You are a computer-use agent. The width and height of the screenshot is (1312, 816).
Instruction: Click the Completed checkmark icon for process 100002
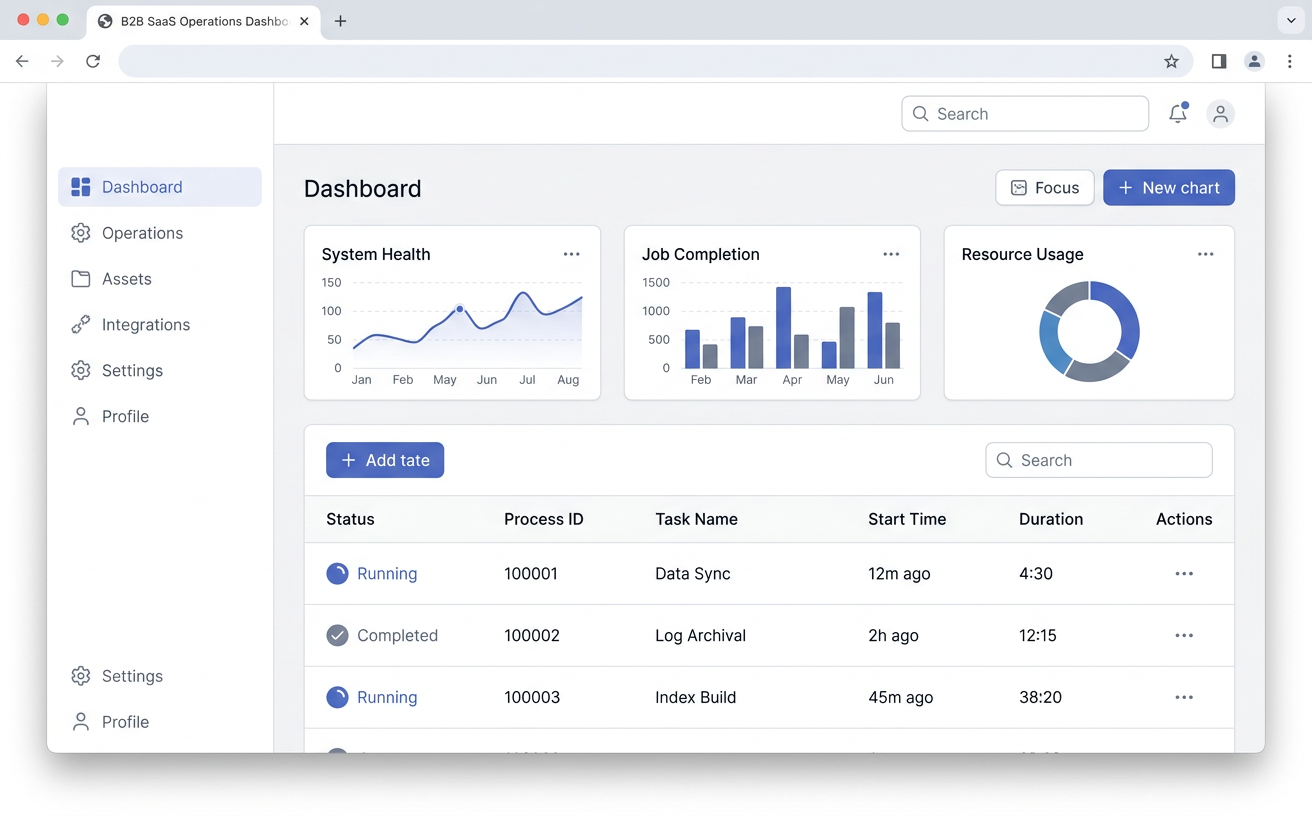click(x=337, y=636)
